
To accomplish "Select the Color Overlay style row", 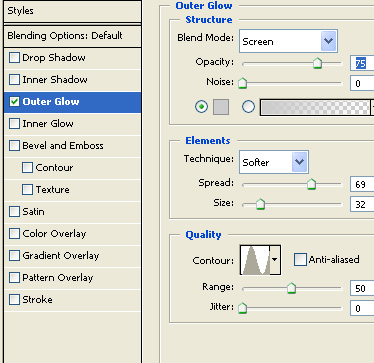I will click(x=73, y=234).
